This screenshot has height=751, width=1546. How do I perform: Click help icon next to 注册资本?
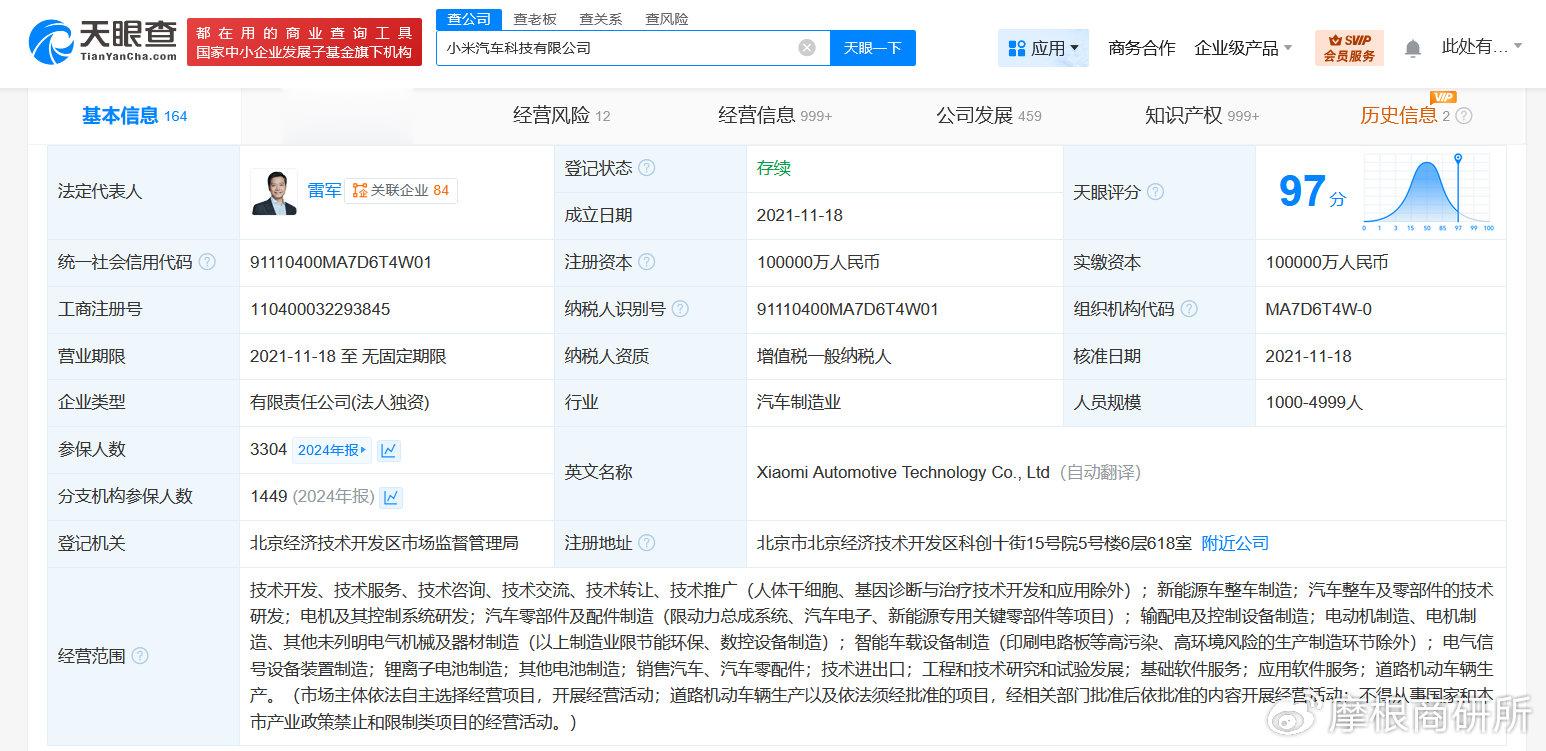647,262
